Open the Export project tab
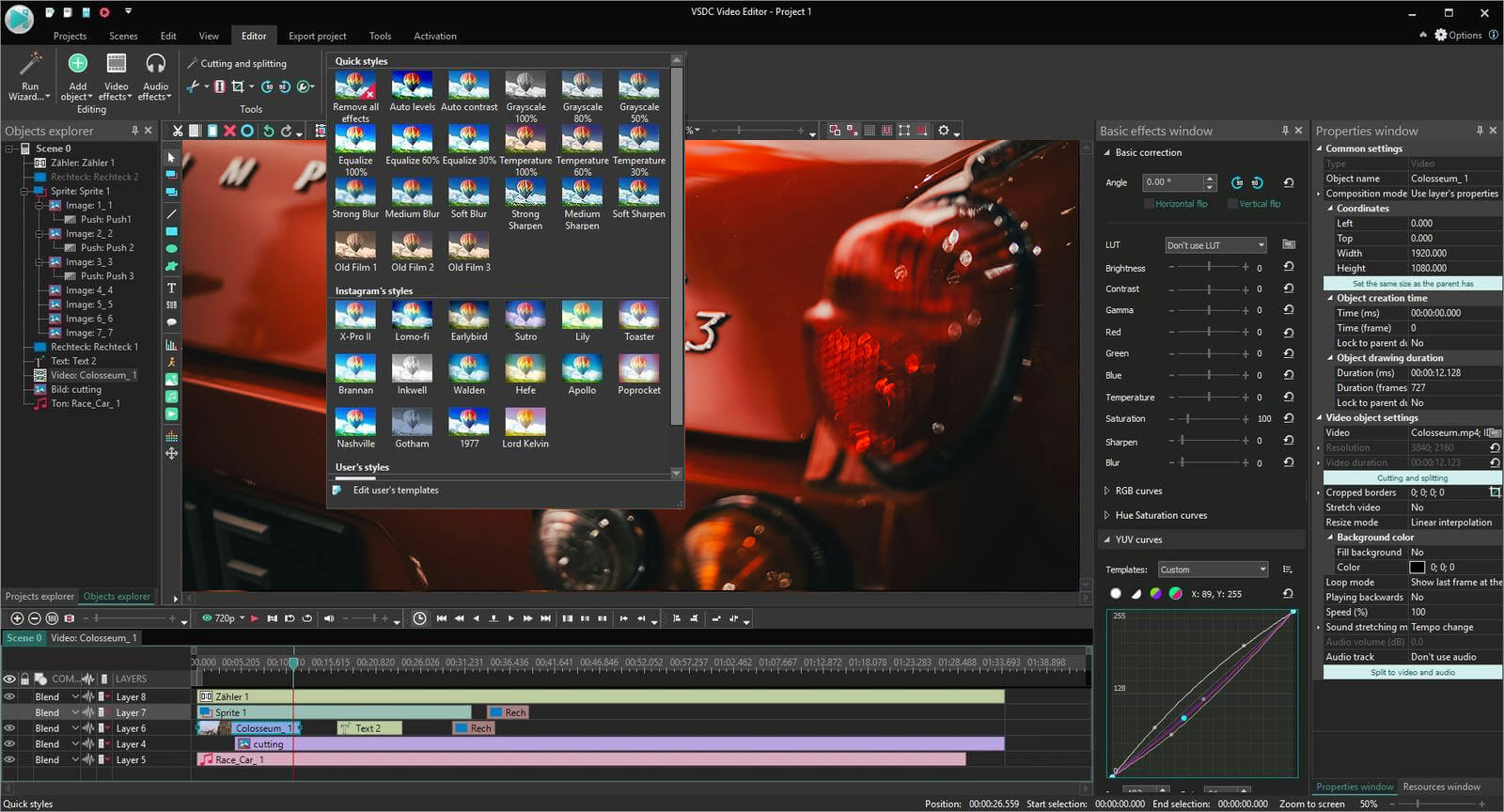 (317, 36)
